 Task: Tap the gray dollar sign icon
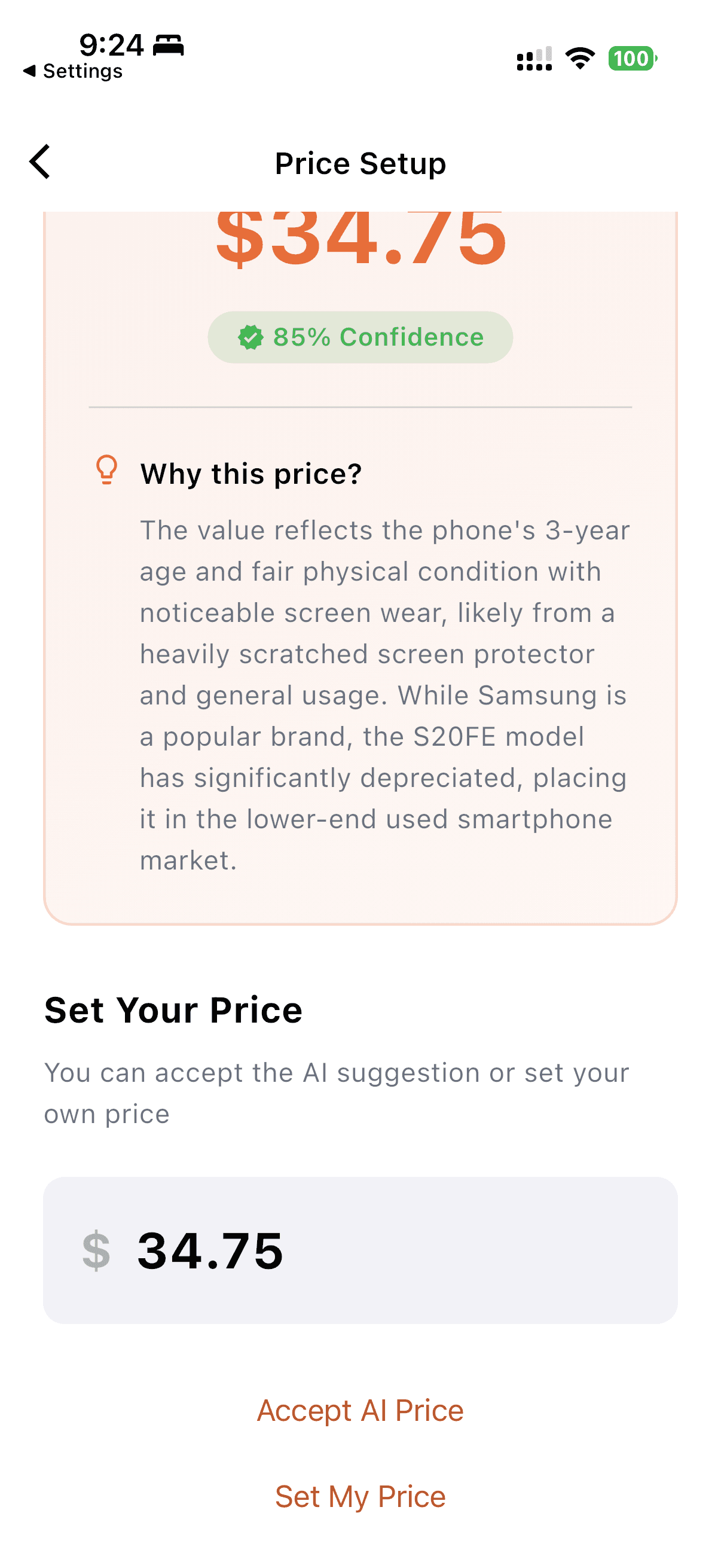pyautogui.click(x=97, y=1250)
